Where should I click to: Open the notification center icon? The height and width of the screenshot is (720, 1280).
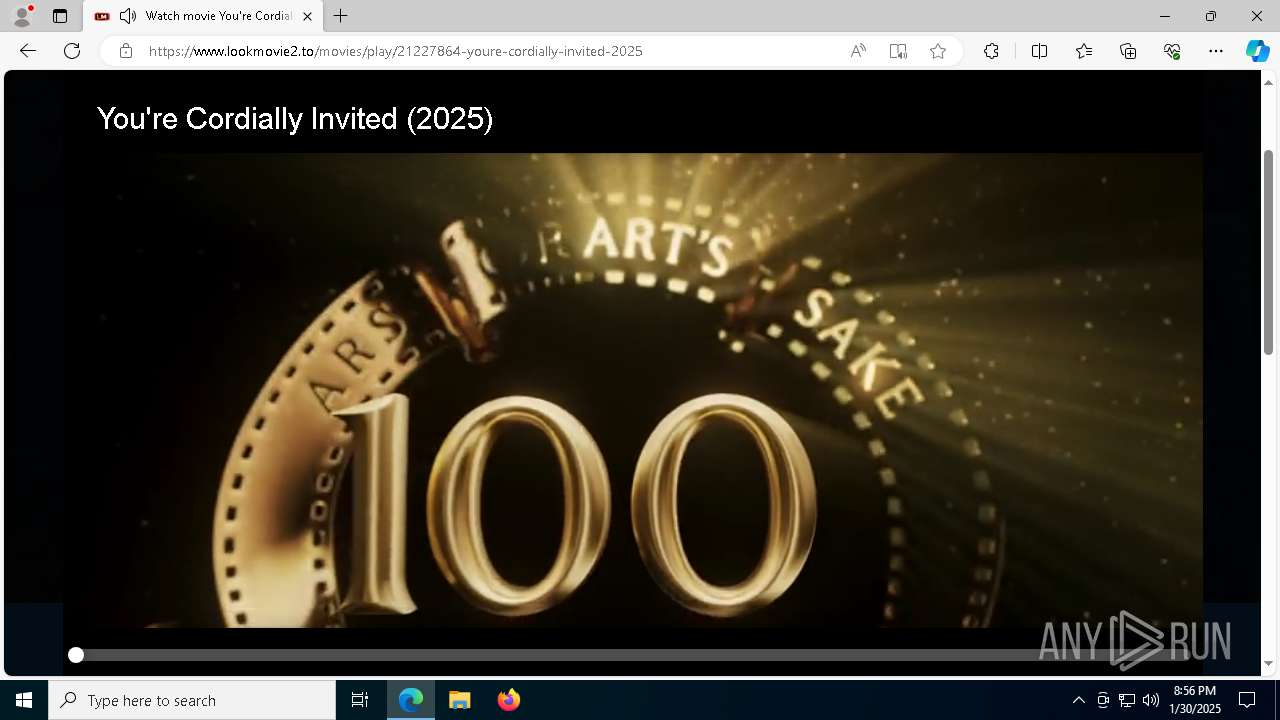pyautogui.click(x=1247, y=700)
